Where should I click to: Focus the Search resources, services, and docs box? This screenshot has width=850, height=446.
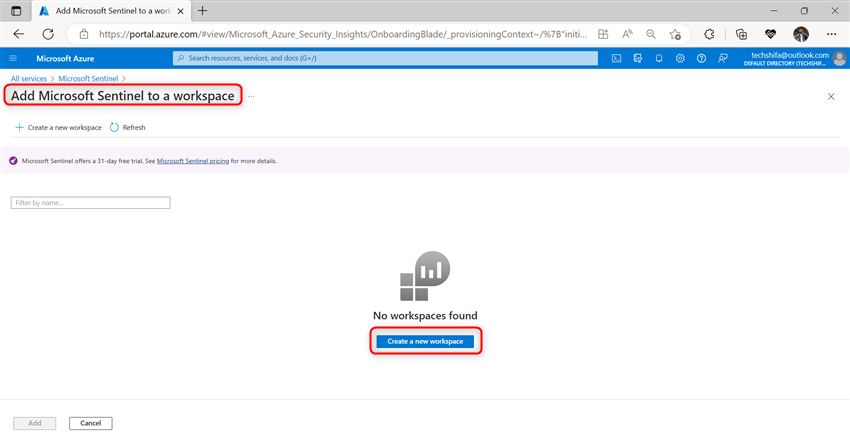click(x=385, y=58)
